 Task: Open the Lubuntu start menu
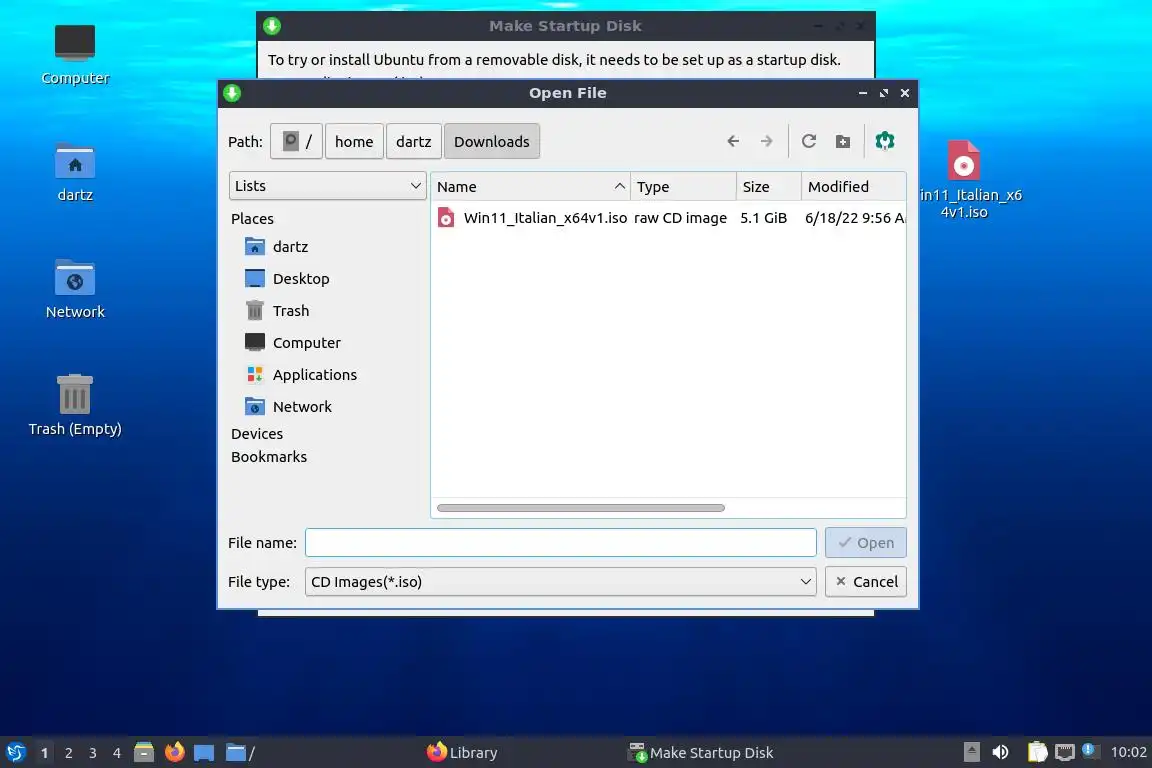click(15, 752)
